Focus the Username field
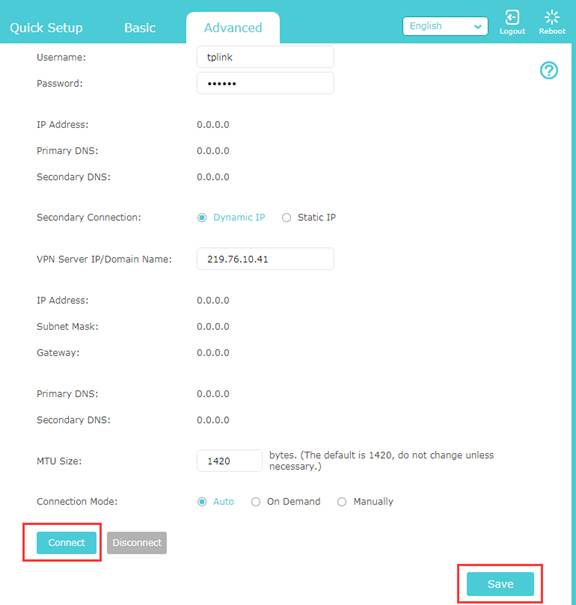Viewport: 576px width, 605px height. (265, 57)
